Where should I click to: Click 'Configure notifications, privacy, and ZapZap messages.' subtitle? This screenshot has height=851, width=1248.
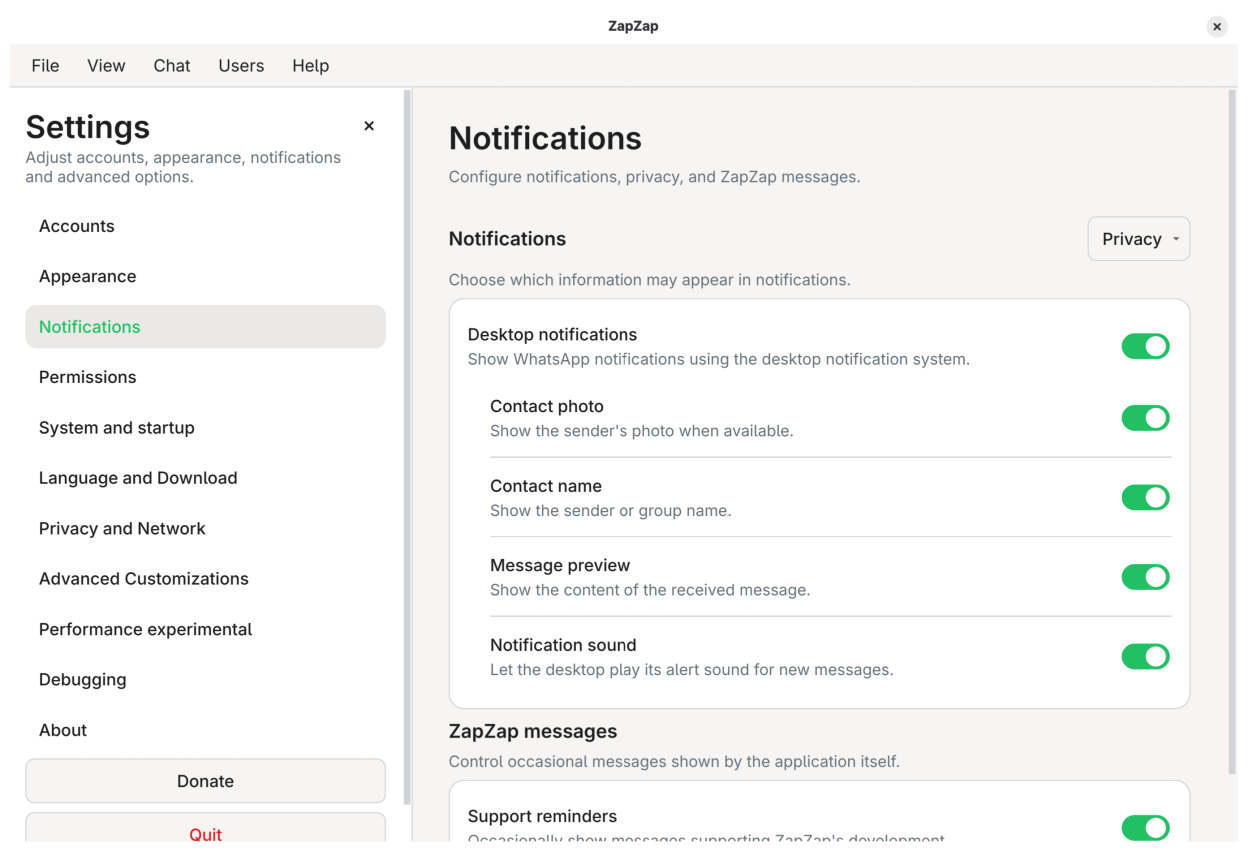point(654,177)
